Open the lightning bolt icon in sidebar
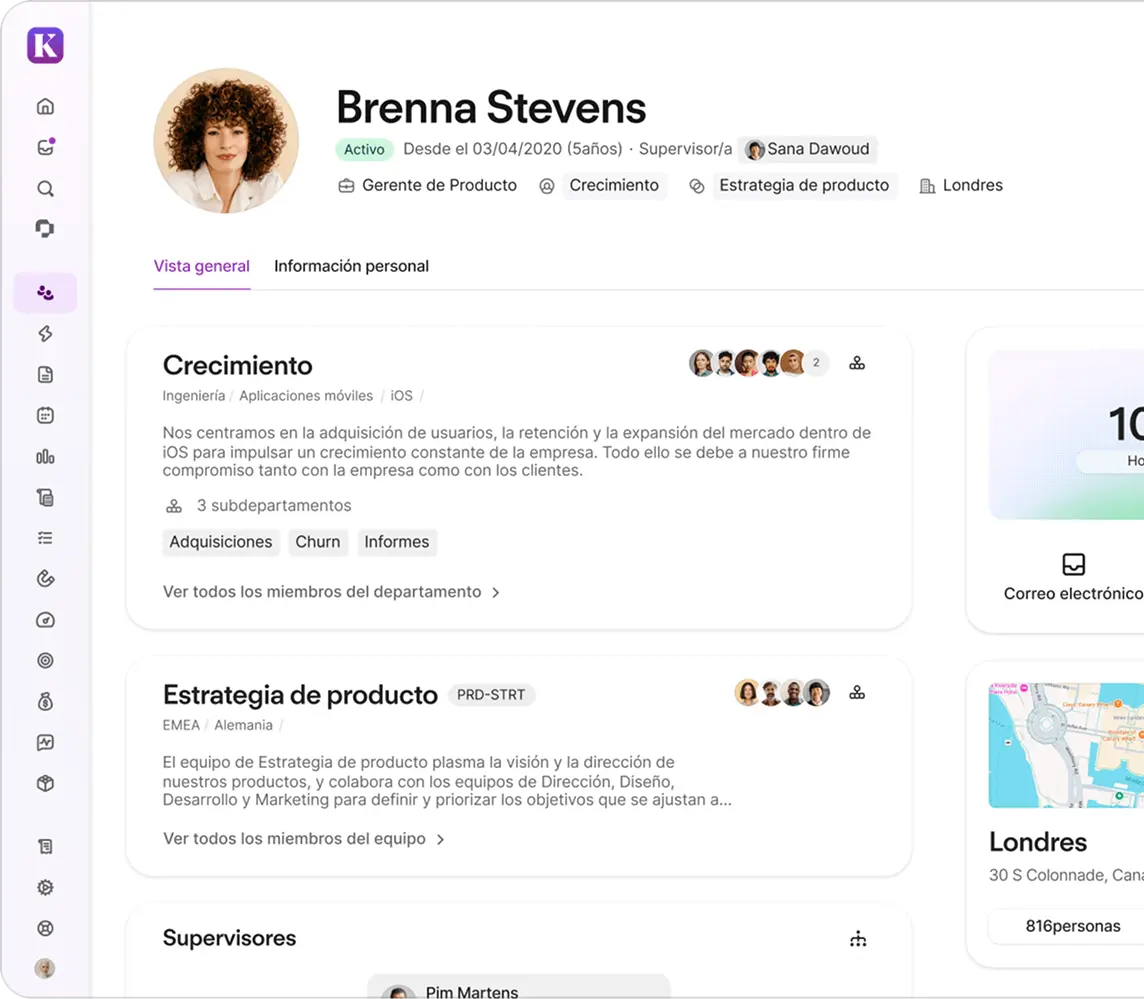The height and width of the screenshot is (999, 1144). 45,334
